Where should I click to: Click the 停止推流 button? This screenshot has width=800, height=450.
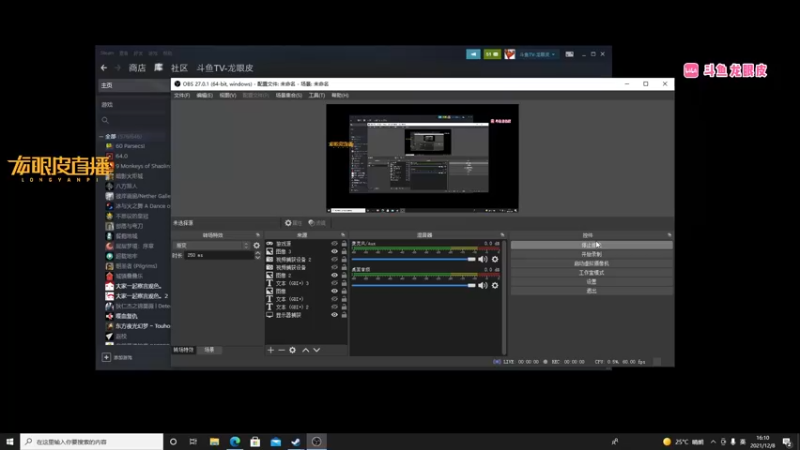point(591,245)
